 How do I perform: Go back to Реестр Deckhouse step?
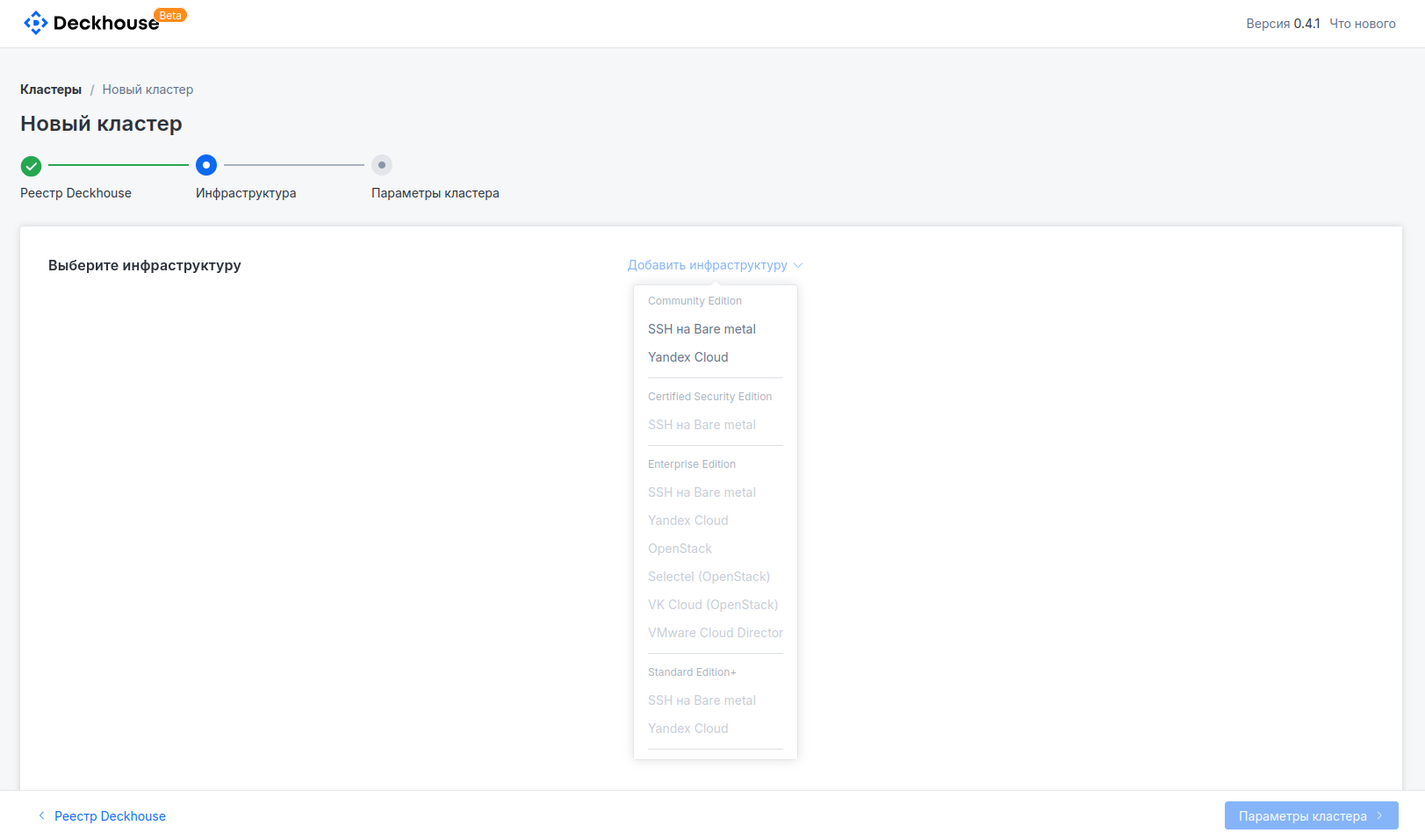point(110,816)
